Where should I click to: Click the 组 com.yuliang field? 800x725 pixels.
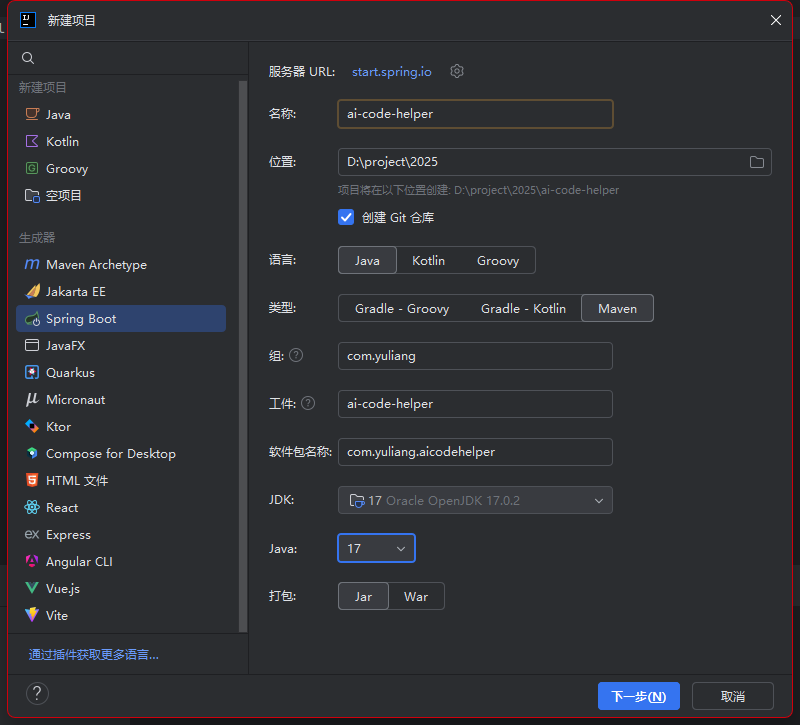(x=475, y=356)
